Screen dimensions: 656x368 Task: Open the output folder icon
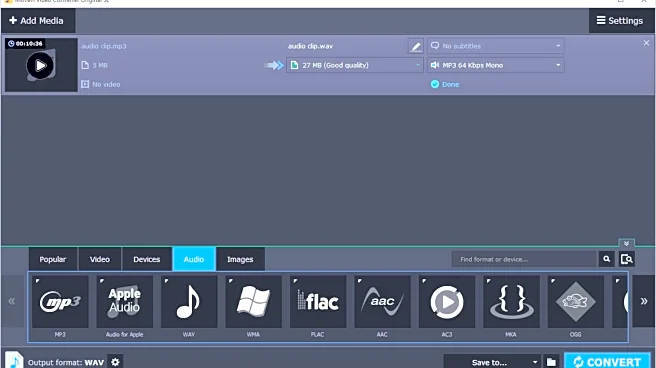tap(551, 362)
